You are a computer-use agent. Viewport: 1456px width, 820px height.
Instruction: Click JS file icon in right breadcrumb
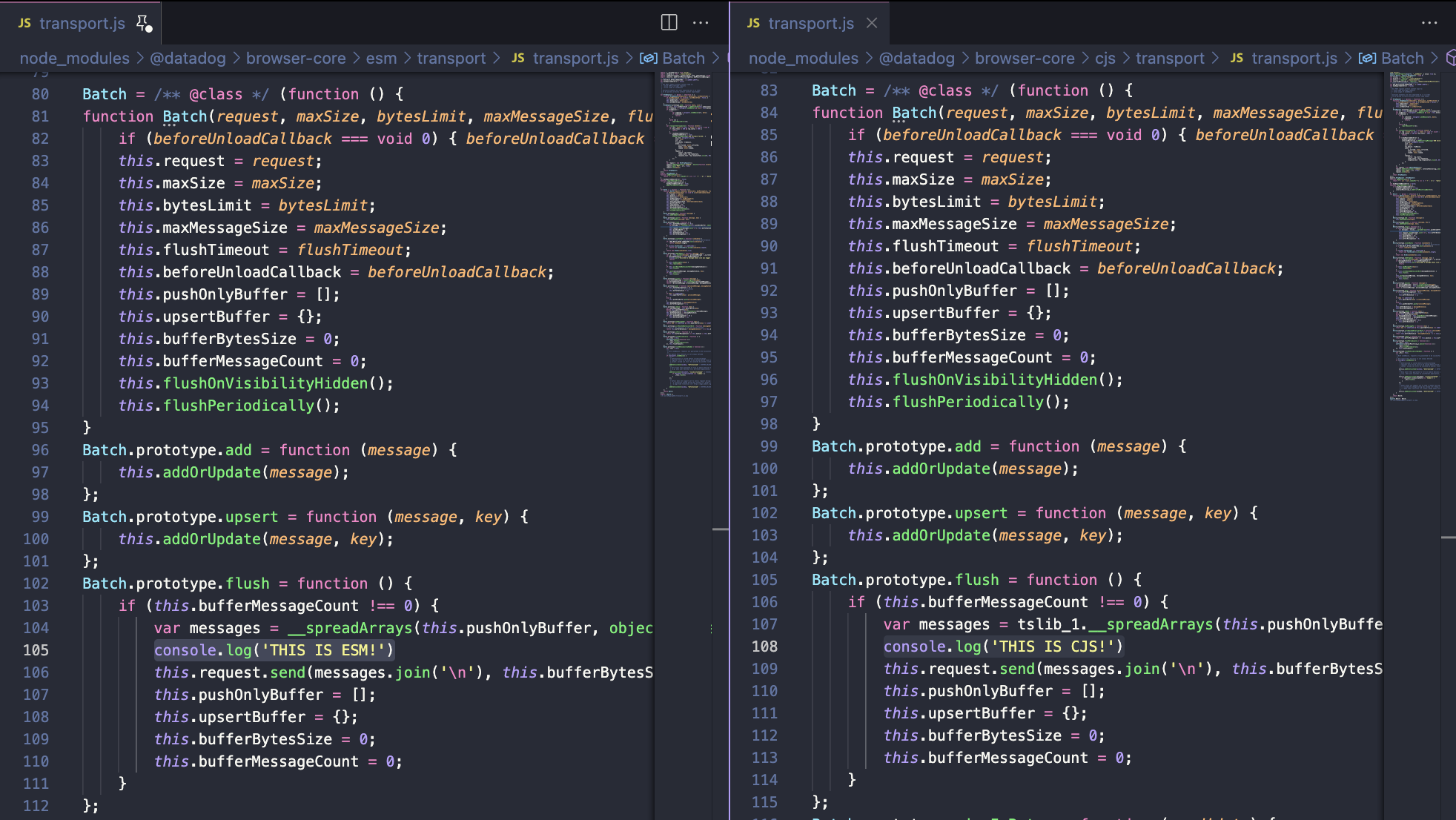pos(1237,59)
